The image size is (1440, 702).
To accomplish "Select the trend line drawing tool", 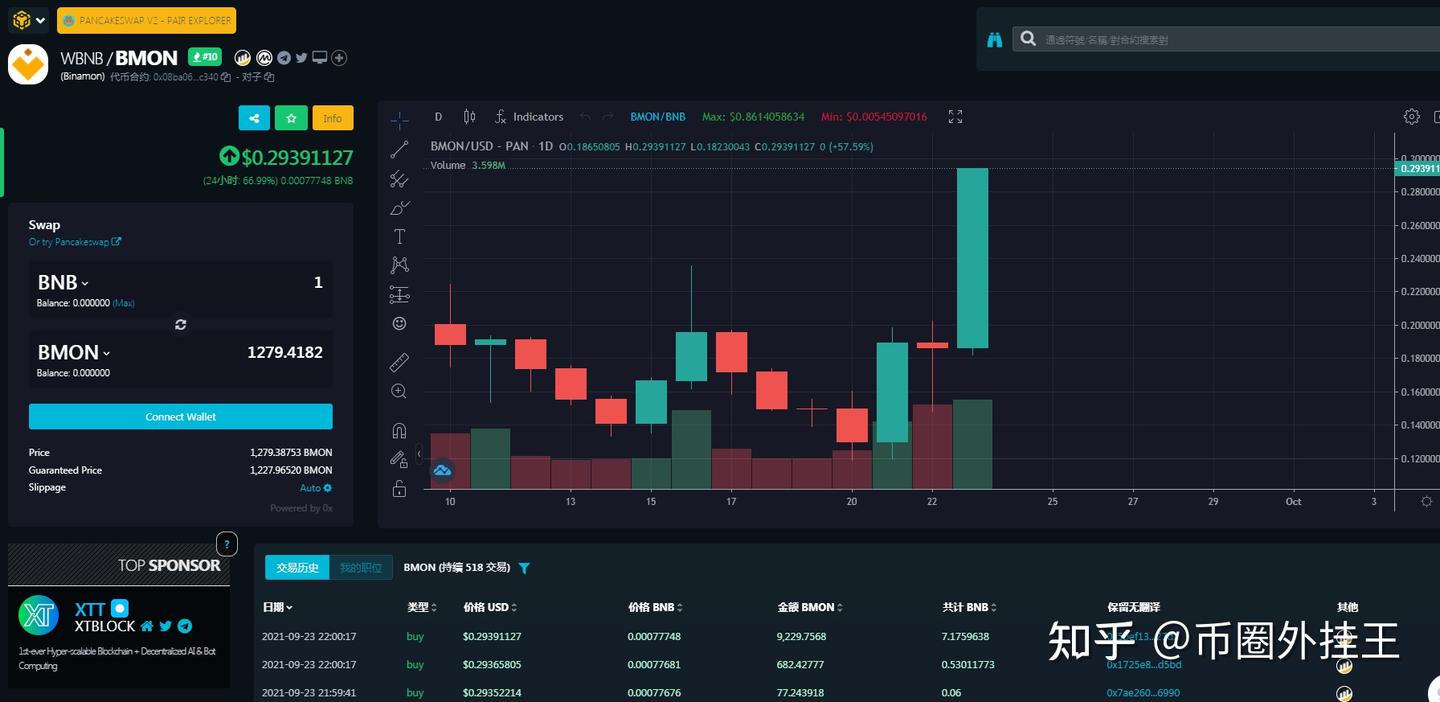I will [399, 150].
